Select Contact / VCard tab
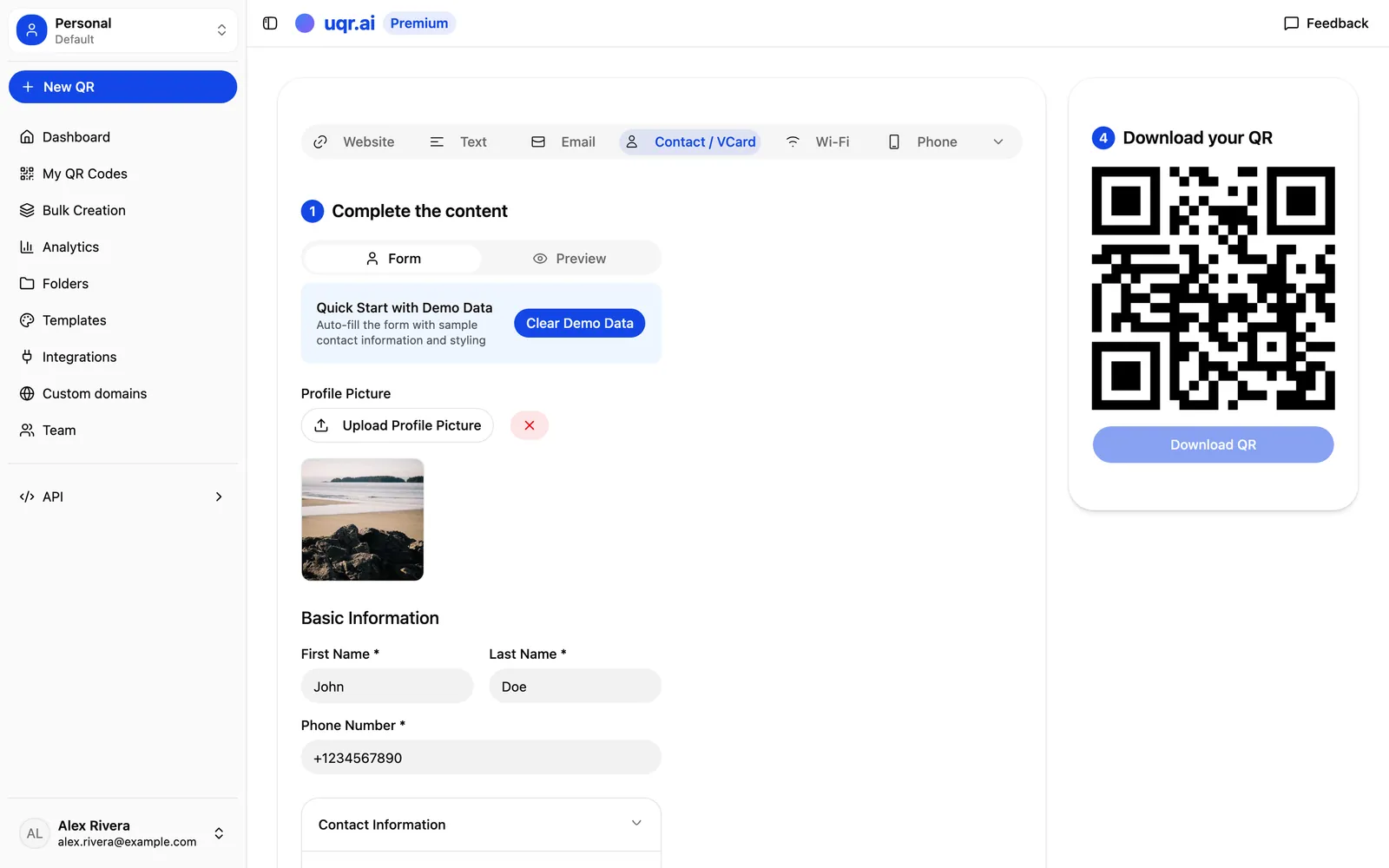 690,141
